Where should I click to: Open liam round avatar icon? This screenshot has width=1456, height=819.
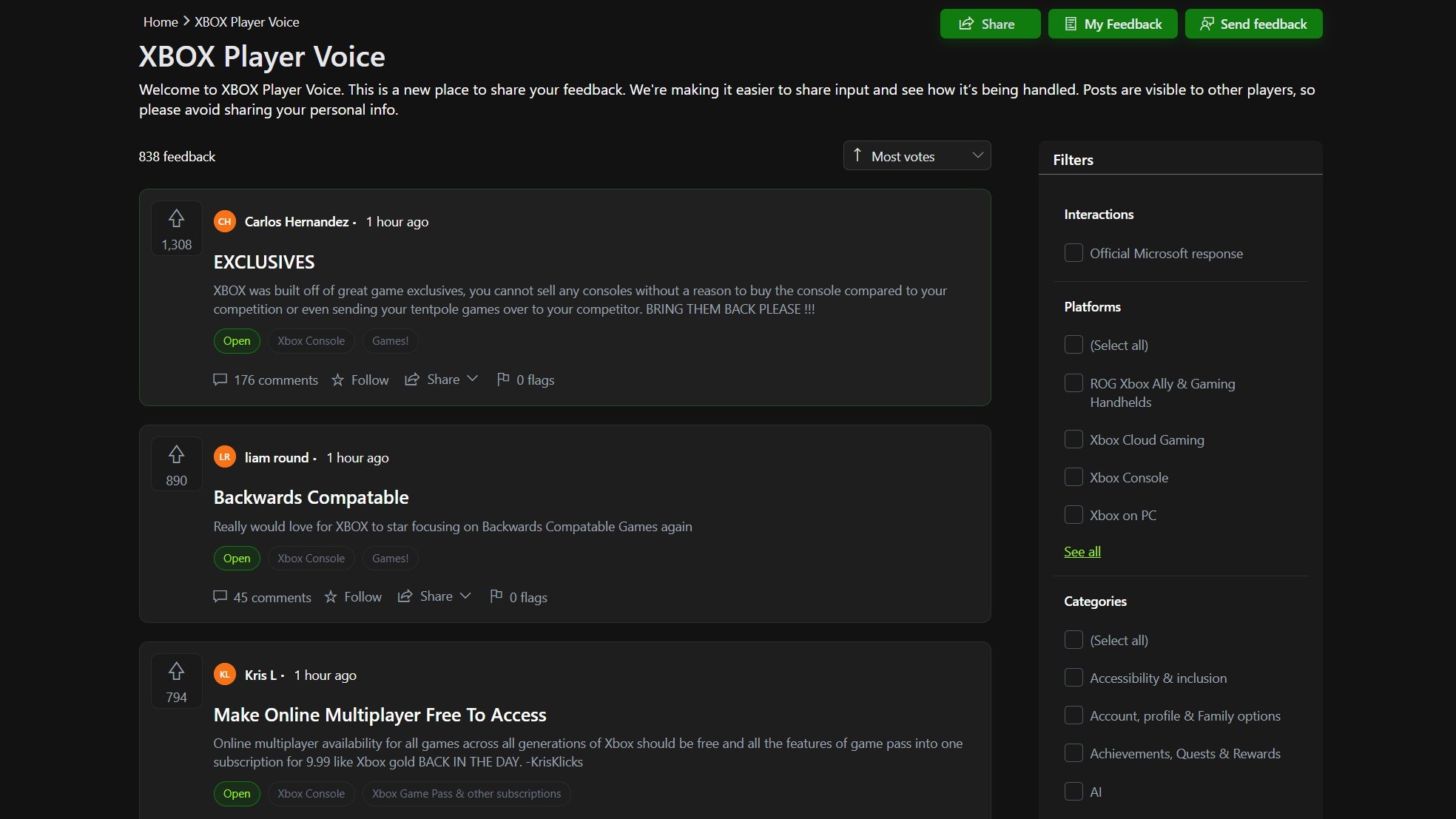coord(225,457)
